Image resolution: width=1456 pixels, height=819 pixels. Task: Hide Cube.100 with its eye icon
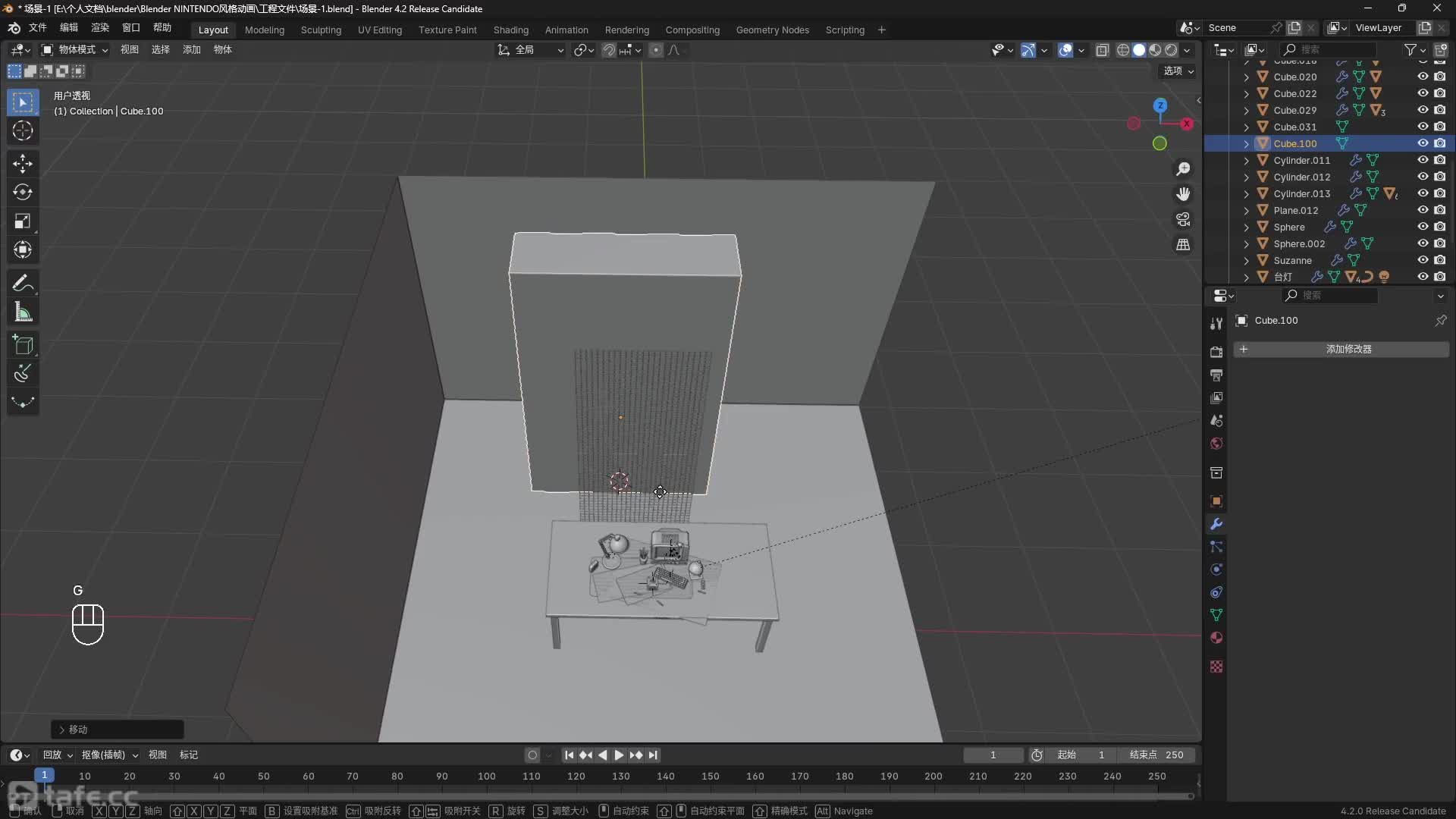point(1423,143)
